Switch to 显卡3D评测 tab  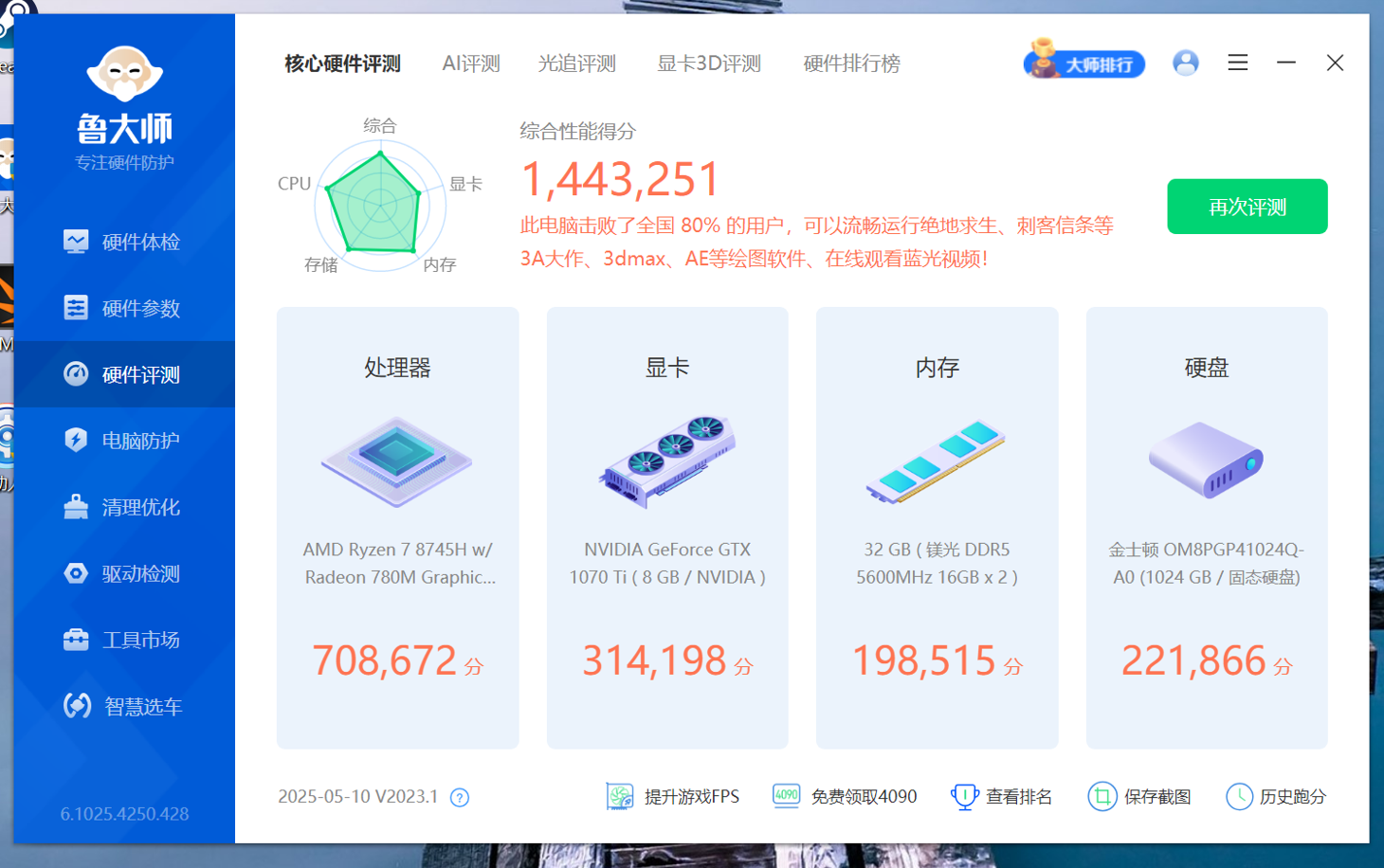[x=709, y=63]
